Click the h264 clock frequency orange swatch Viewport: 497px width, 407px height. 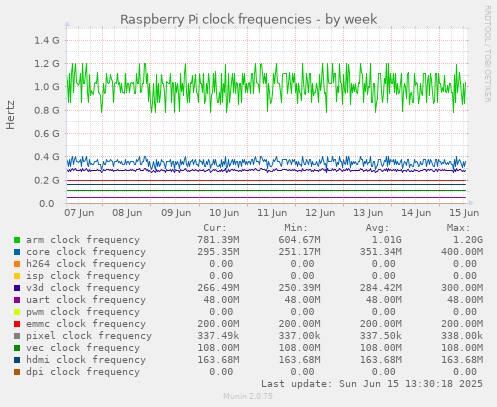coord(17,264)
